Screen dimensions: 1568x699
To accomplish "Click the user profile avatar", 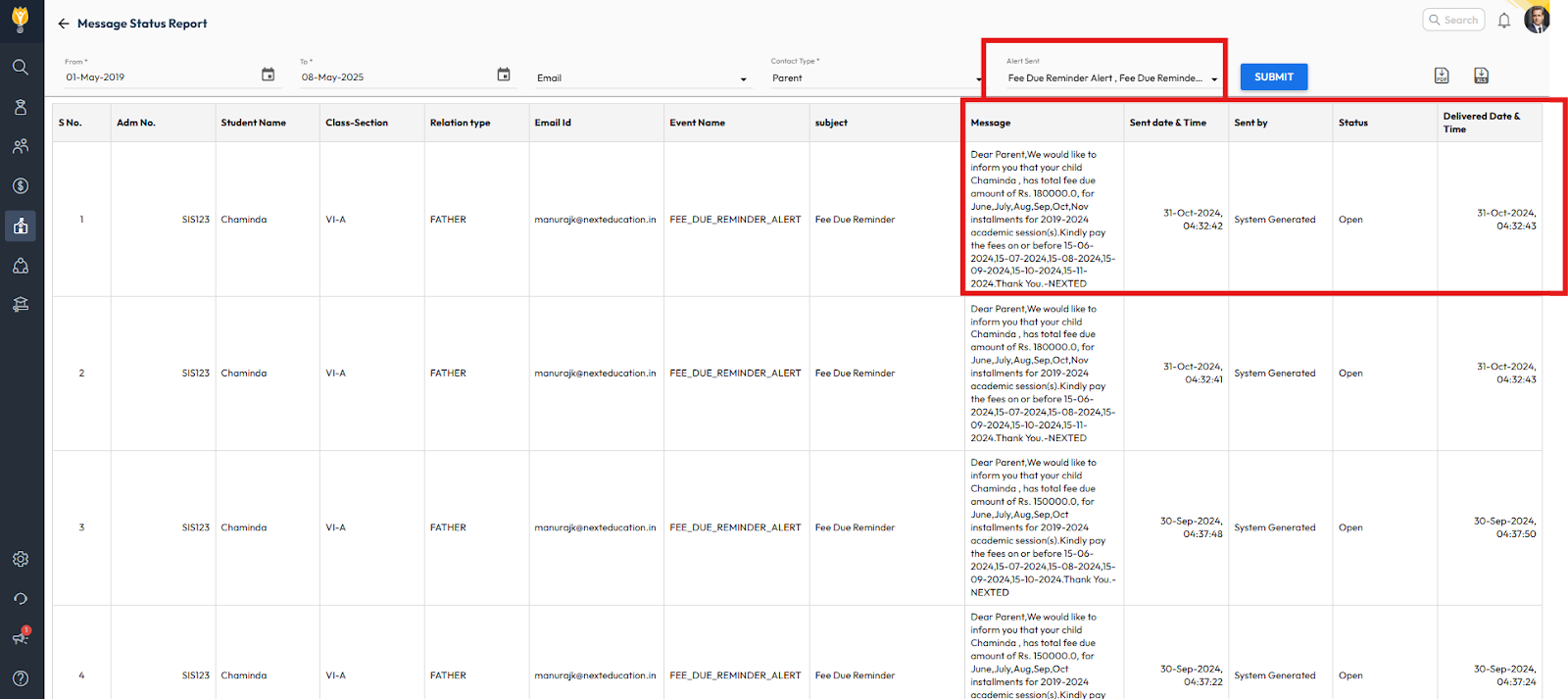I will click(x=1536, y=20).
